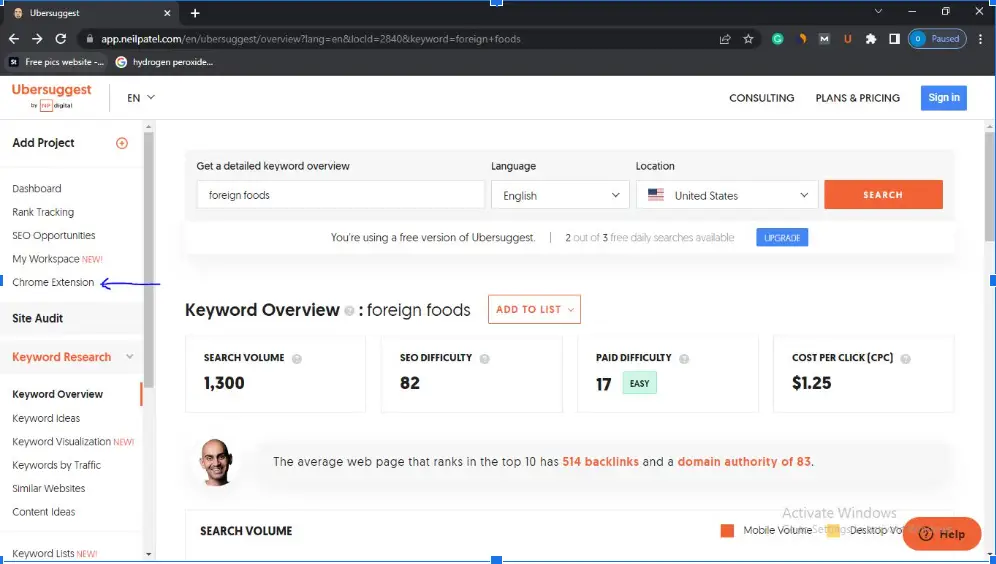Click the SEARCH VOLUME help icon
996x564 pixels.
pyautogui.click(x=297, y=359)
